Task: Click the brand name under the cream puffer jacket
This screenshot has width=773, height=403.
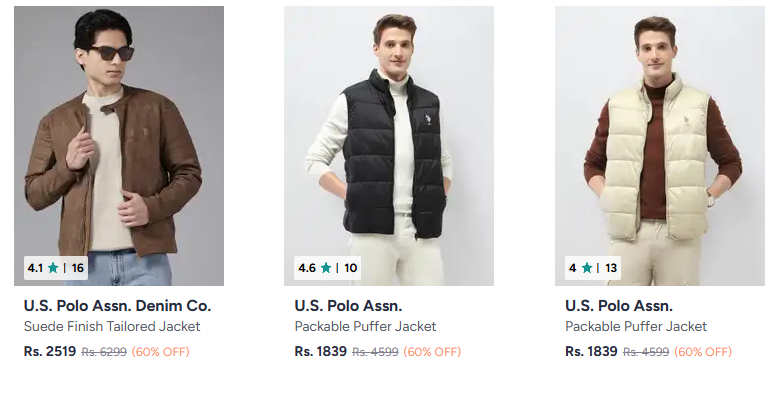Action: click(x=619, y=306)
